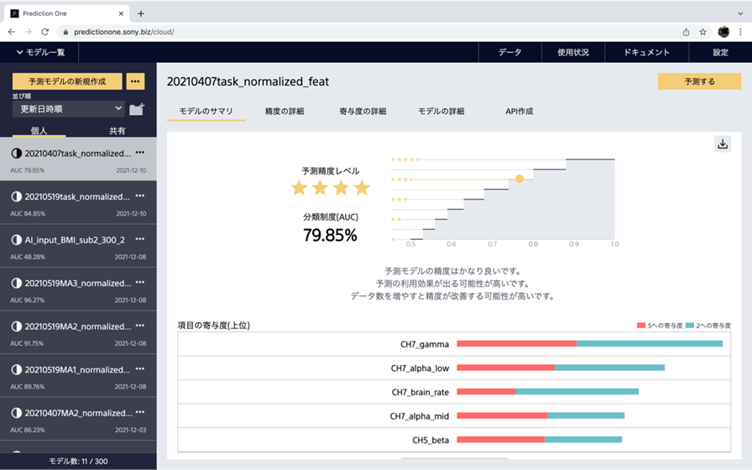752x470 pixels.
Task: Switch to the 精度の詳細 tab
Action: click(284, 111)
